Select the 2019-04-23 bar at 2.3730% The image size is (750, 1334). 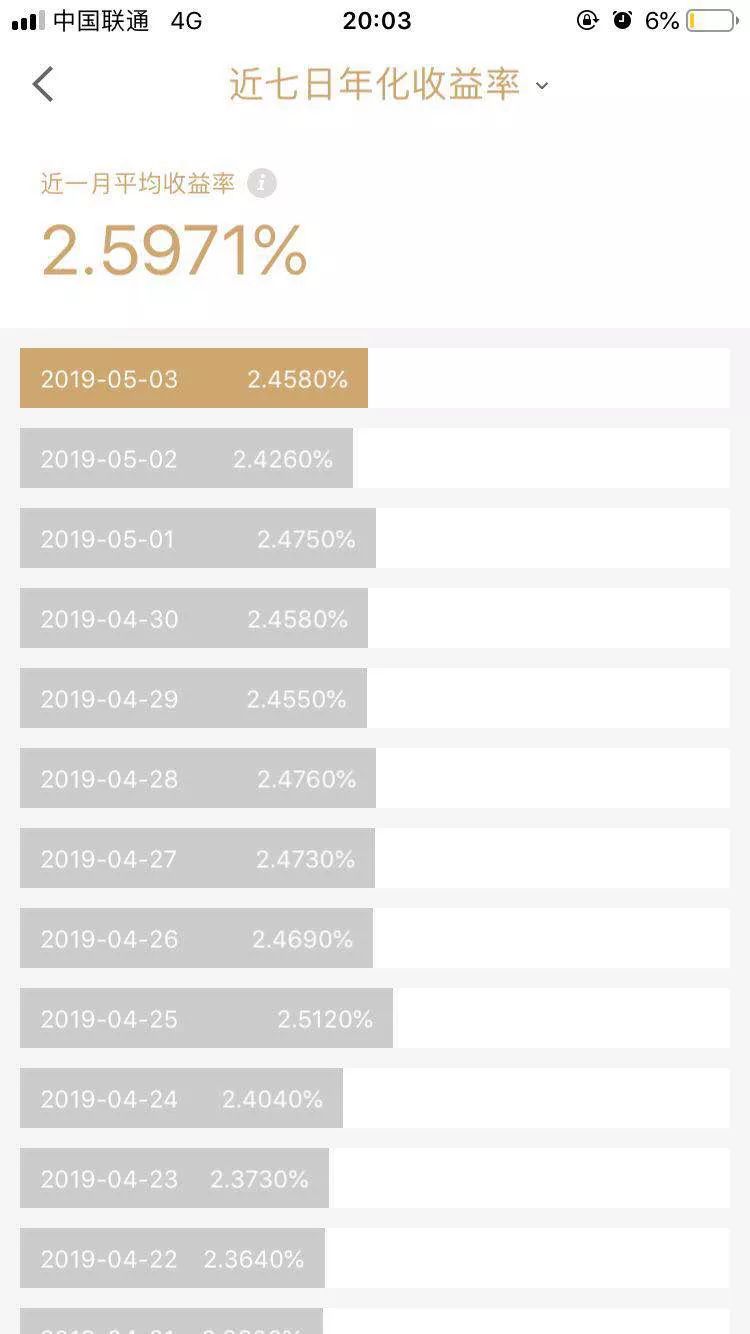tap(175, 1178)
